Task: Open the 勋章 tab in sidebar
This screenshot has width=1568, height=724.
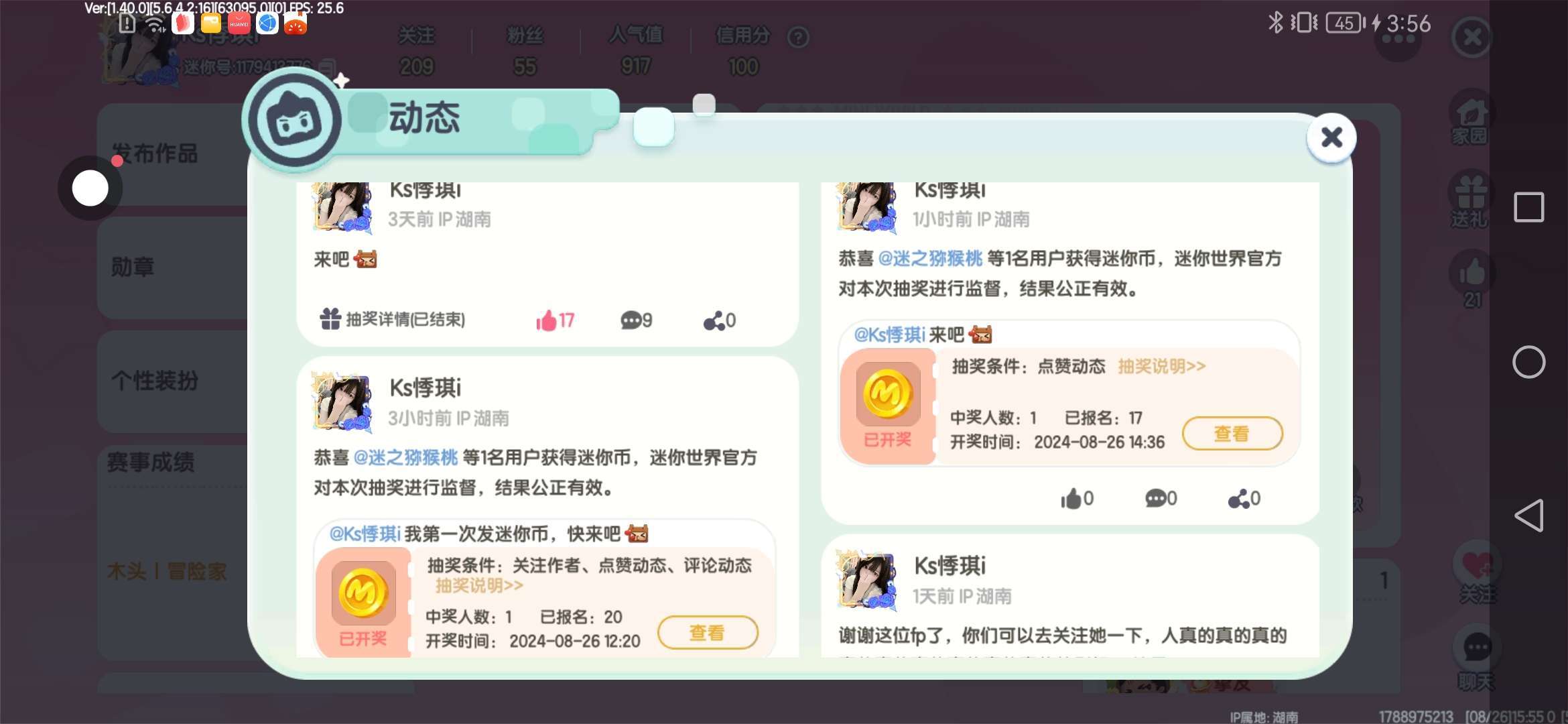Action: tap(133, 267)
